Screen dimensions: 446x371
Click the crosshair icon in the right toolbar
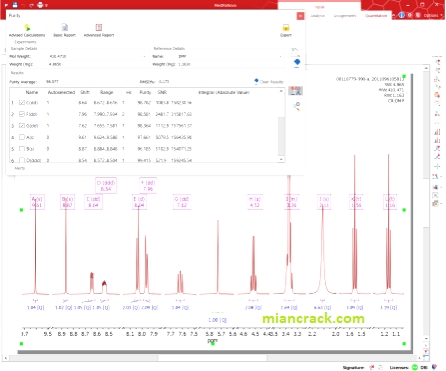point(437,166)
